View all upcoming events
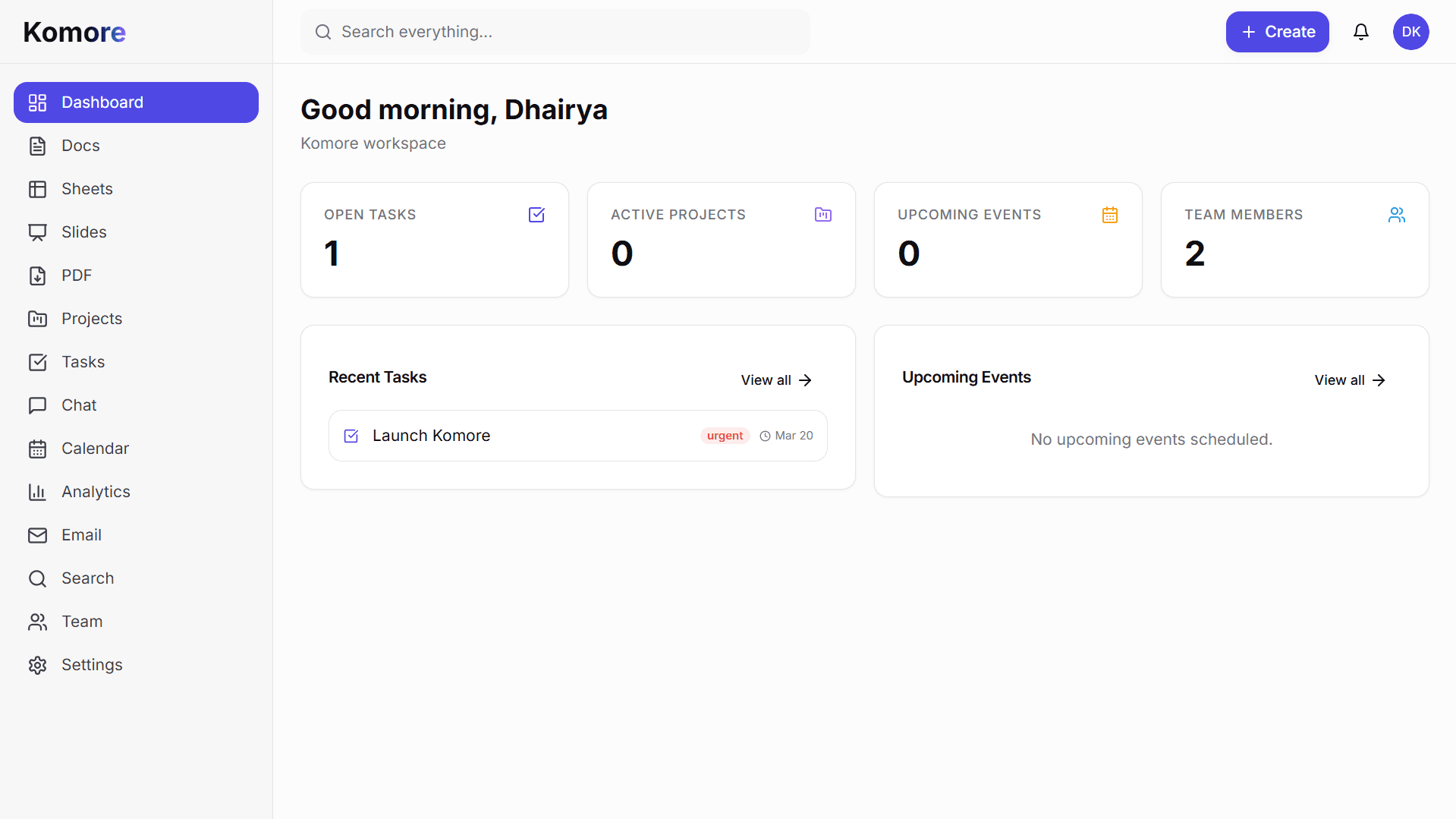This screenshot has width=1456, height=819. 1349,380
